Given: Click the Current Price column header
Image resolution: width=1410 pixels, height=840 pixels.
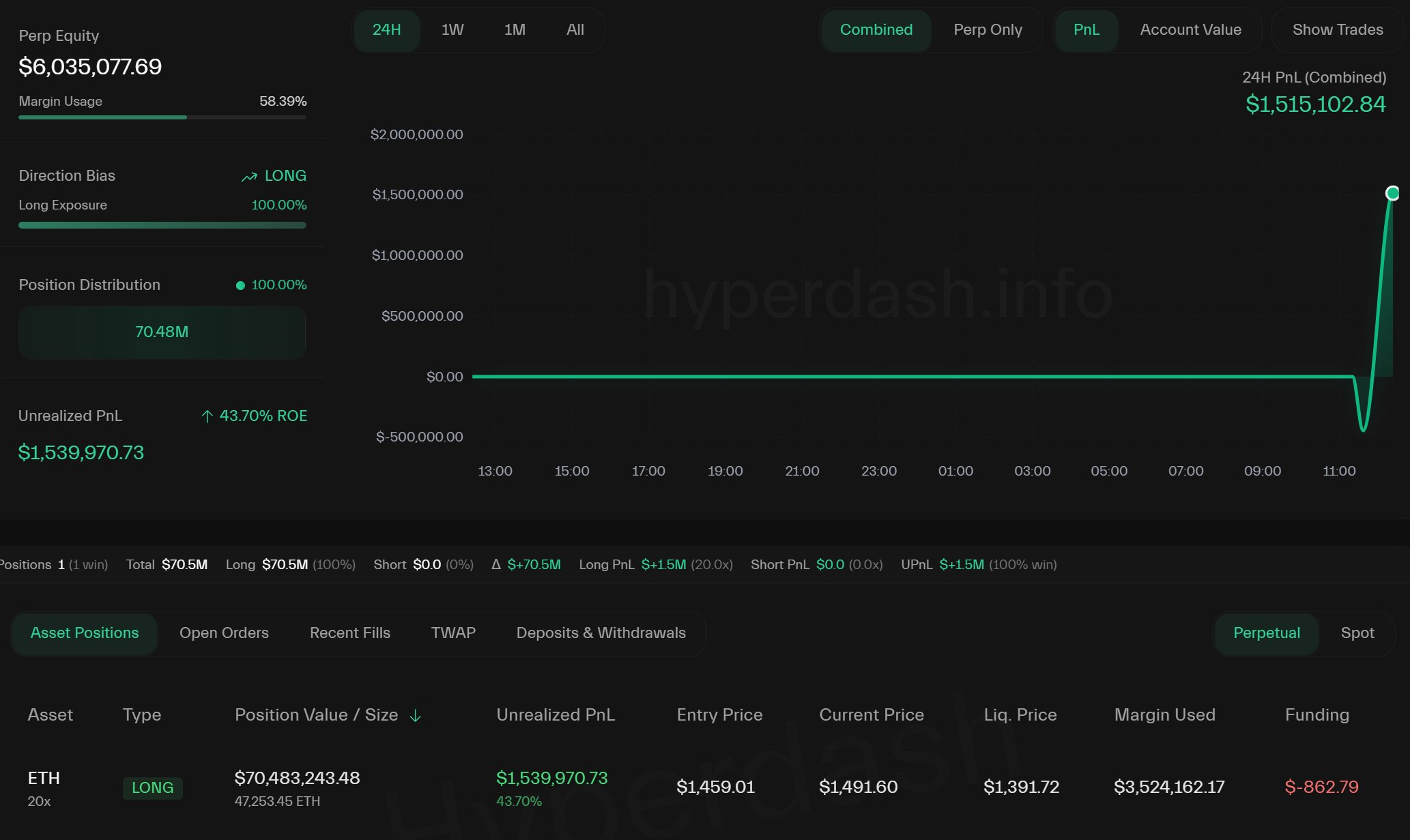Looking at the screenshot, I should pos(872,715).
